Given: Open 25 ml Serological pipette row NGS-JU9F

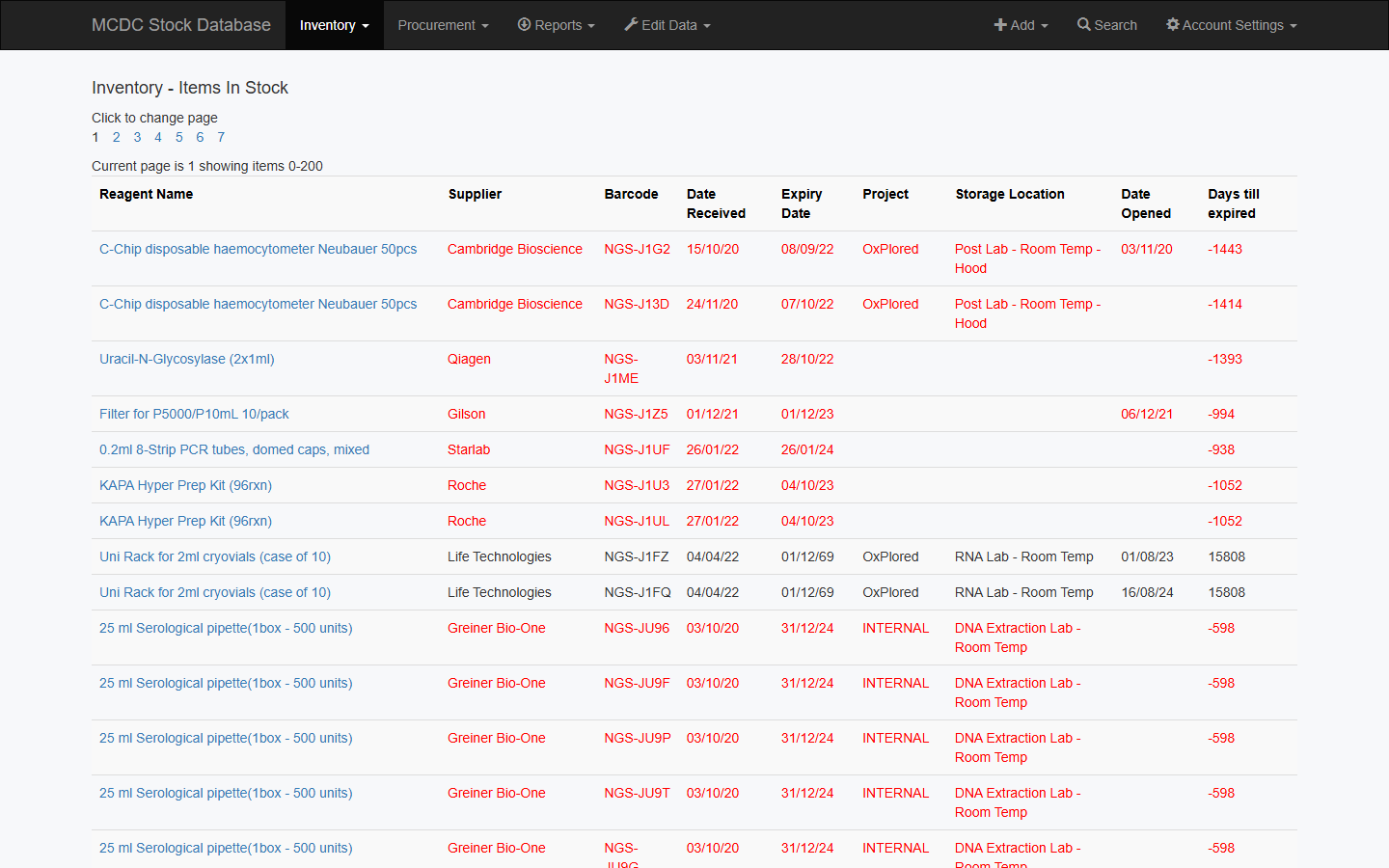Looking at the screenshot, I should coord(226,683).
